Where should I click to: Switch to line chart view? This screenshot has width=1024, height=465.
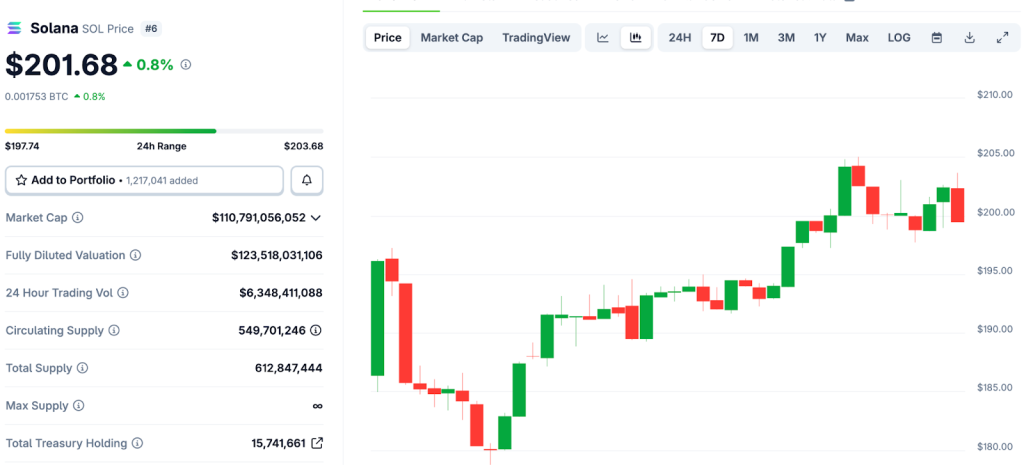pos(603,38)
